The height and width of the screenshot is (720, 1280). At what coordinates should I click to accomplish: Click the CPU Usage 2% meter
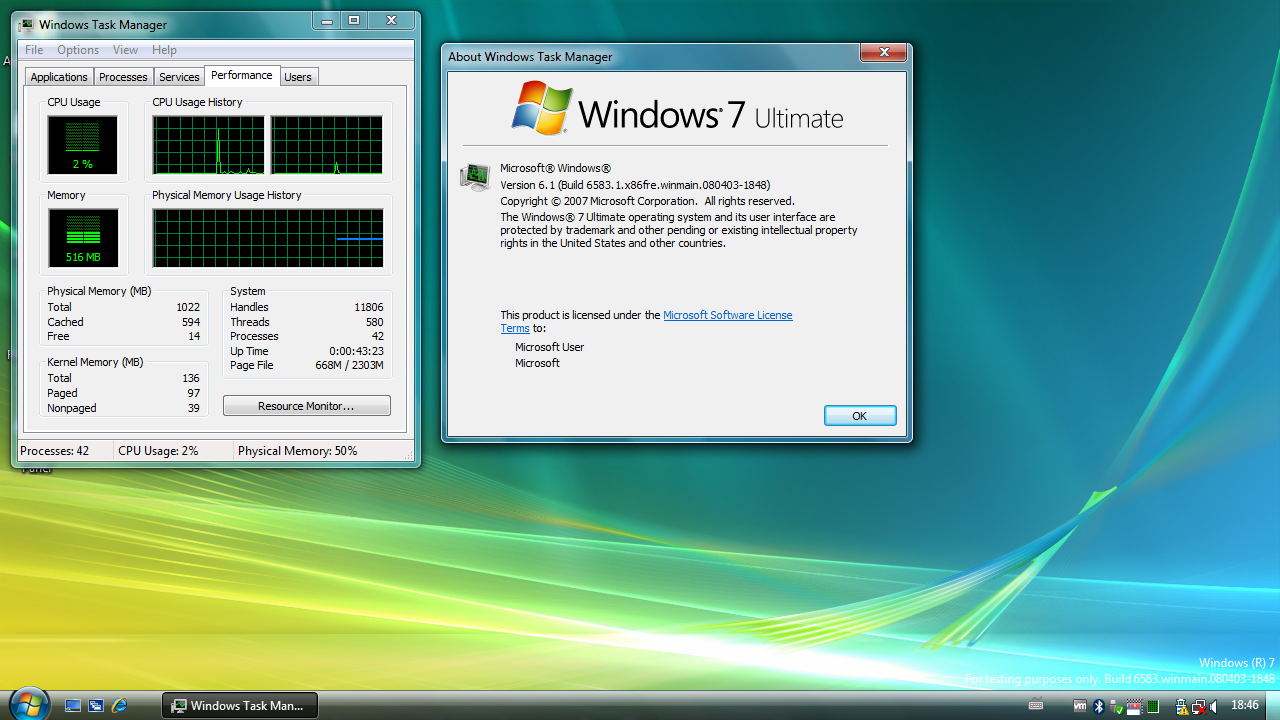(82, 145)
